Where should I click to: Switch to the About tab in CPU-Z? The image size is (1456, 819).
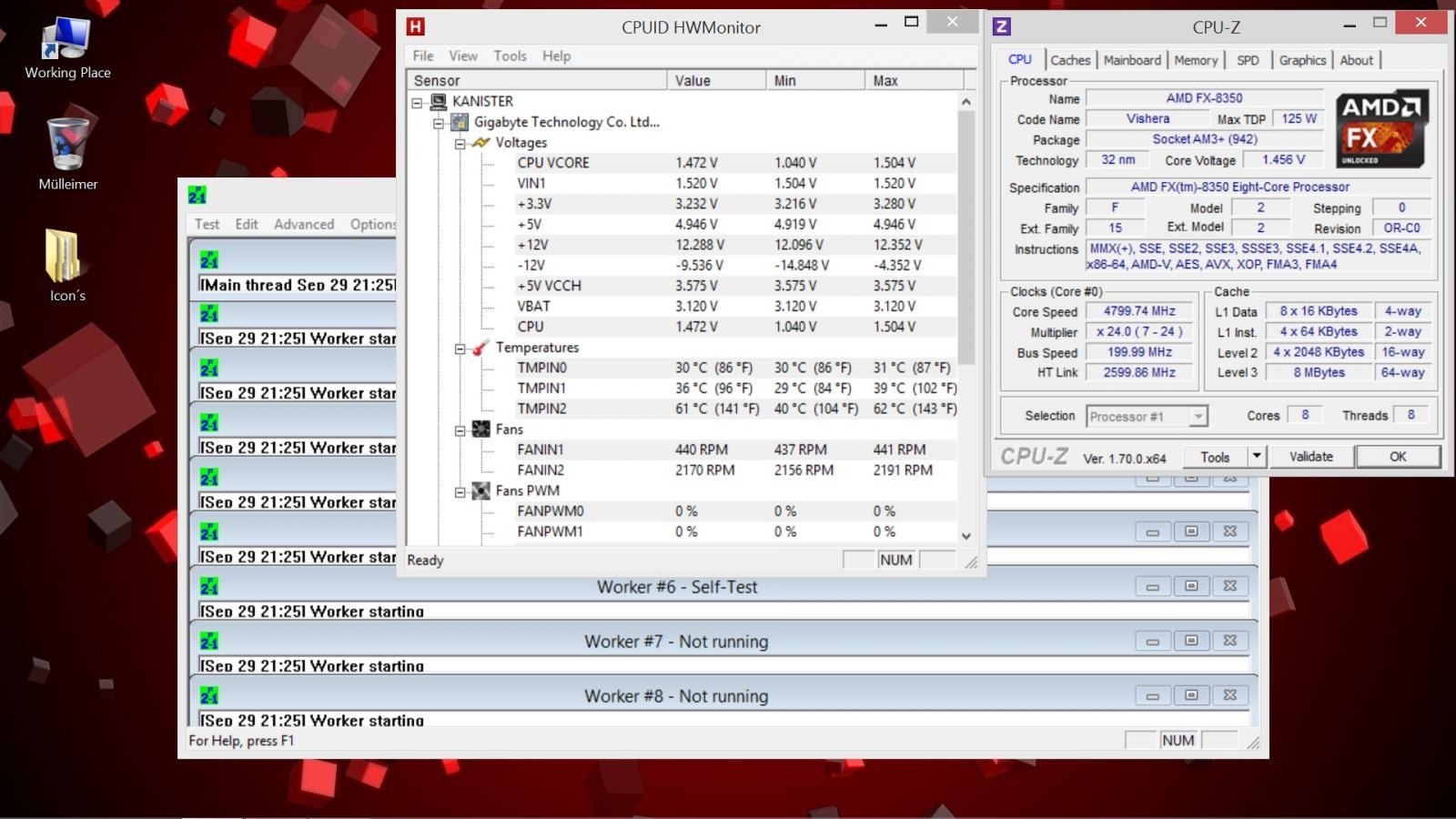pyautogui.click(x=1356, y=60)
